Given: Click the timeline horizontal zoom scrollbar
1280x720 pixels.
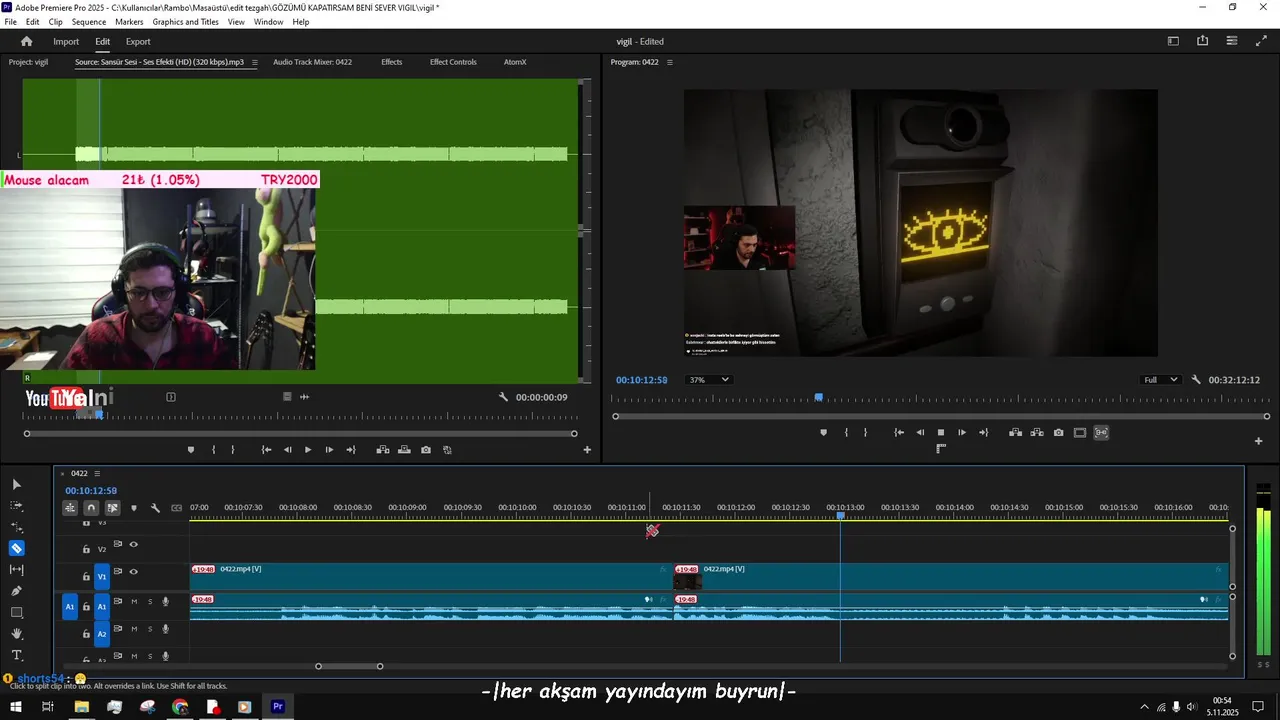Looking at the screenshot, I should (x=349, y=666).
